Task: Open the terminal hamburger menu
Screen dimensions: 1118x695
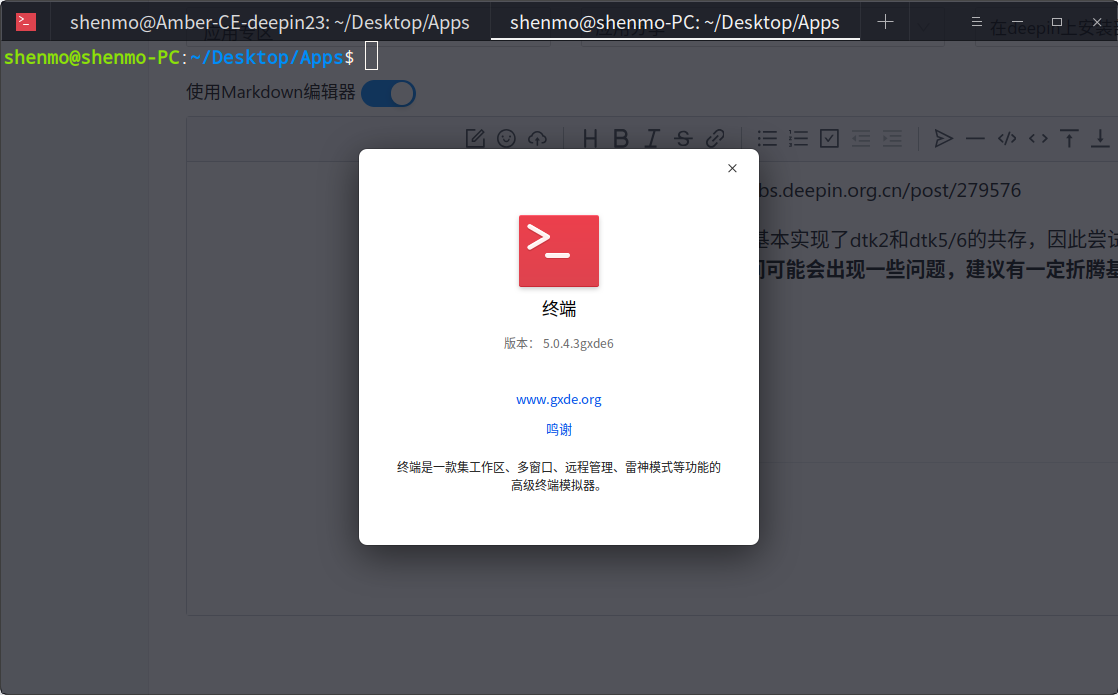Action: (x=977, y=22)
